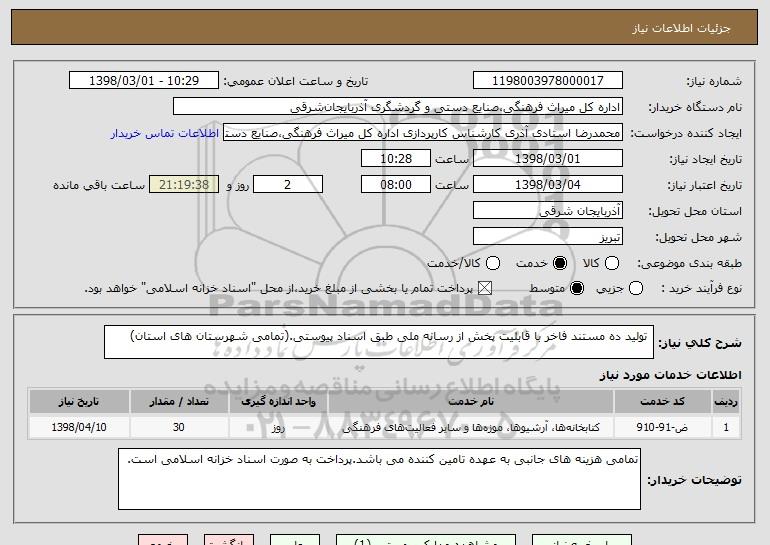Click the creation date field 1398/03/01
770x545 pixels.
pyautogui.click(x=548, y=159)
